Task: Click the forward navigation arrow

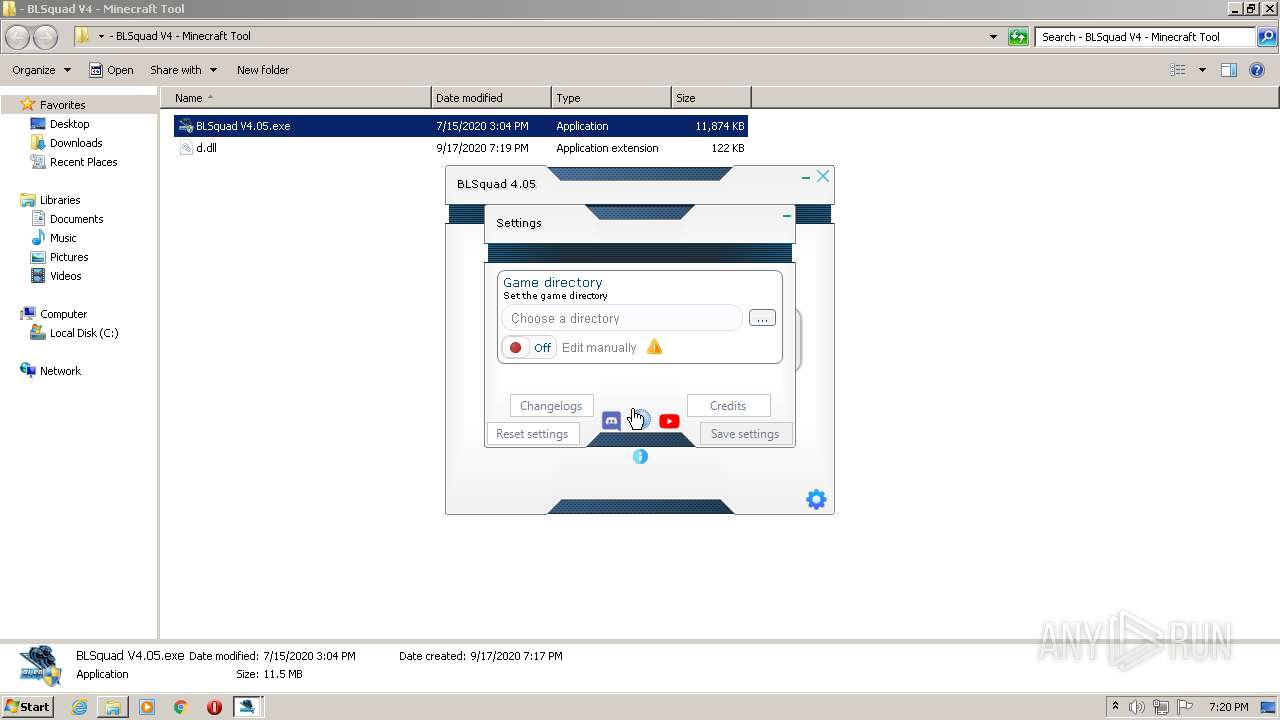Action: pyautogui.click(x=46, y=37)
